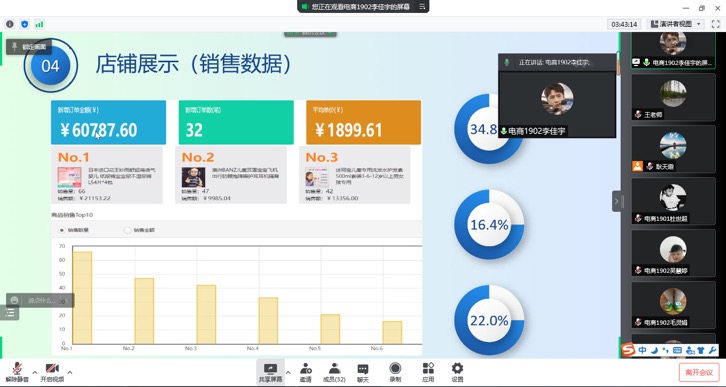Toggle the 锁定画面 pin lock
The height and width of the screenshot is (387, 726).
[29, 47]
